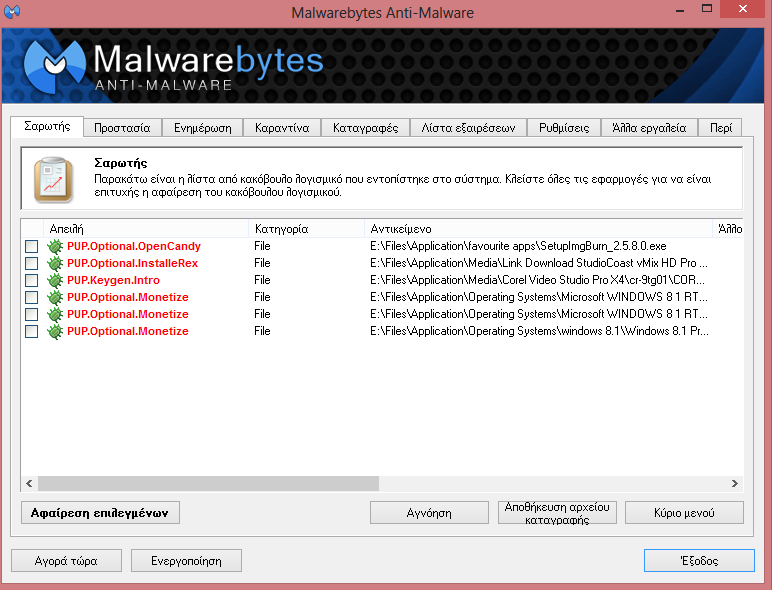Screen dimensions: 772x590
Task: Open the Καταγραφές tab
Action: click(365, 128)
